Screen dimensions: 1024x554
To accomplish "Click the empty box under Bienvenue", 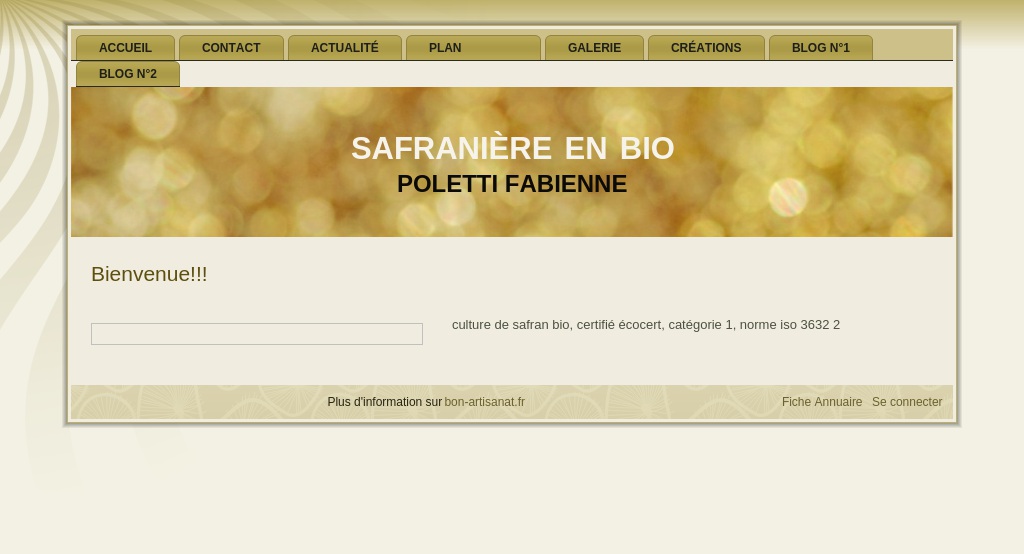I will click(x=257, y=334).
